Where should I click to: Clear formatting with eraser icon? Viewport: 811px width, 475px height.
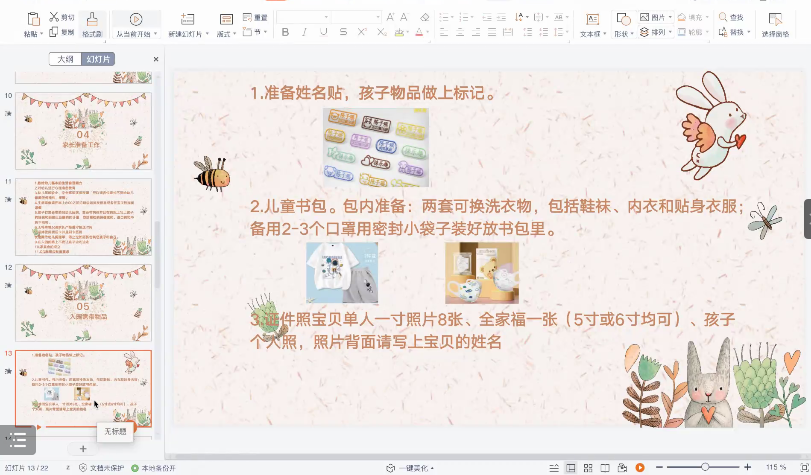(x=425, y=17)
